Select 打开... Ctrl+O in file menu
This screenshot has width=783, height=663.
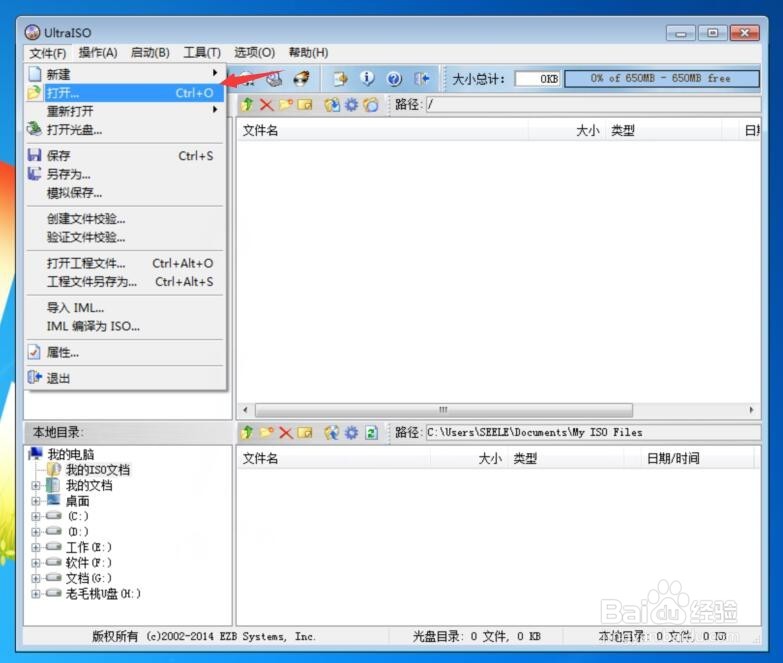pyautogui.click(x=125, y=93)
